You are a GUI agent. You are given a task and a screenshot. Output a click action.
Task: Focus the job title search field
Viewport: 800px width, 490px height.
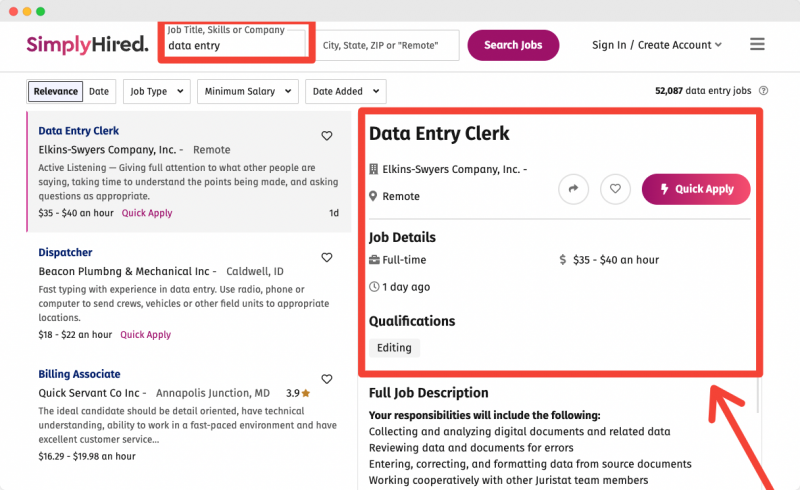(x=236, y=43)
